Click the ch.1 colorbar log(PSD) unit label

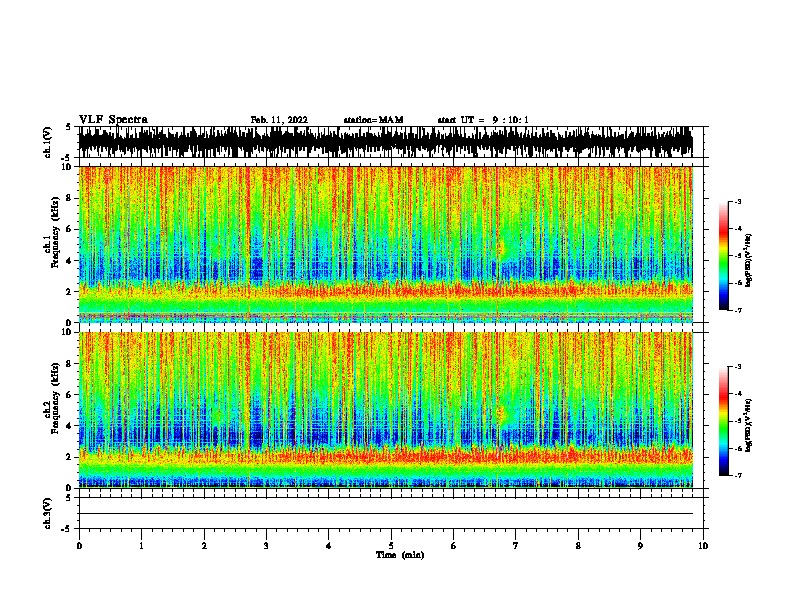pyautogui.click(x=748, y=261)
